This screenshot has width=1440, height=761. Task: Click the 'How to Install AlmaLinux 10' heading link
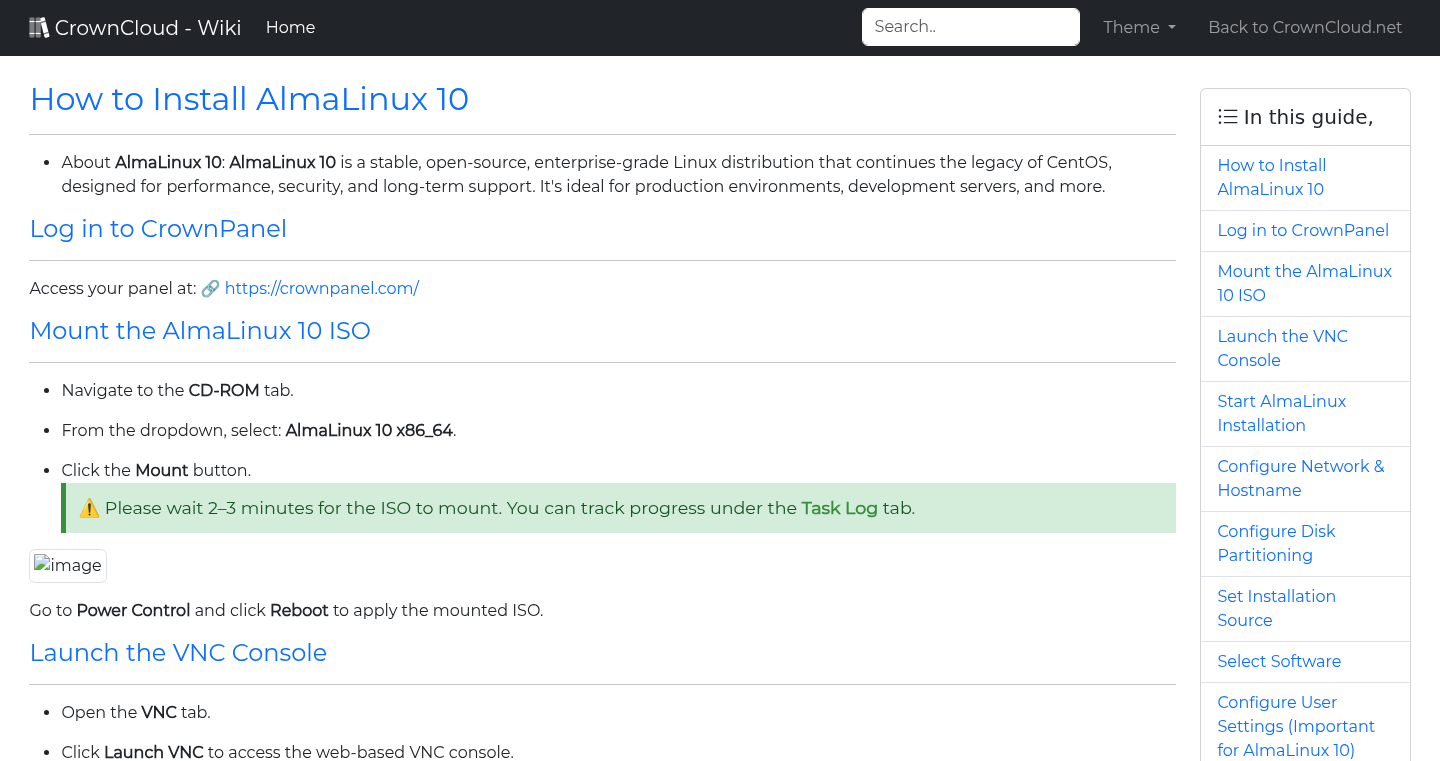(249, 100)
